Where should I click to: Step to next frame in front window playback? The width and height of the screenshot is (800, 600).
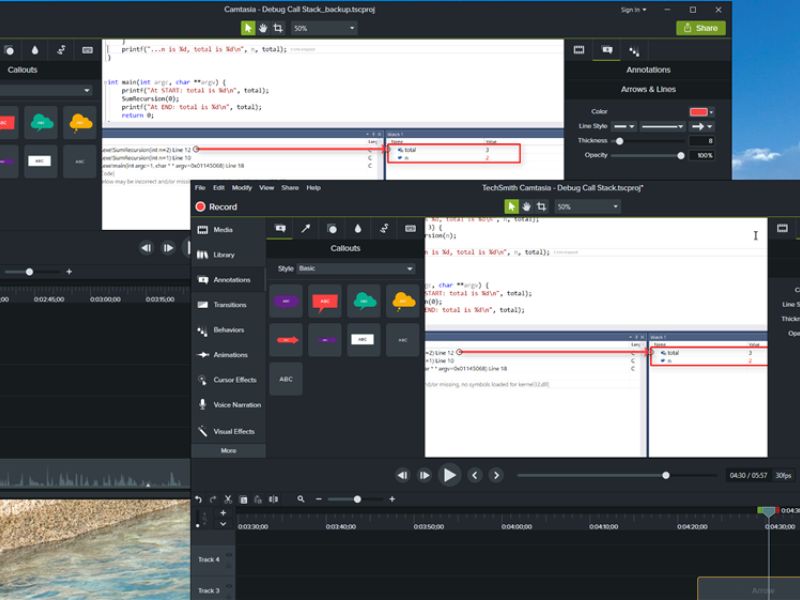(x=424, y=476)
